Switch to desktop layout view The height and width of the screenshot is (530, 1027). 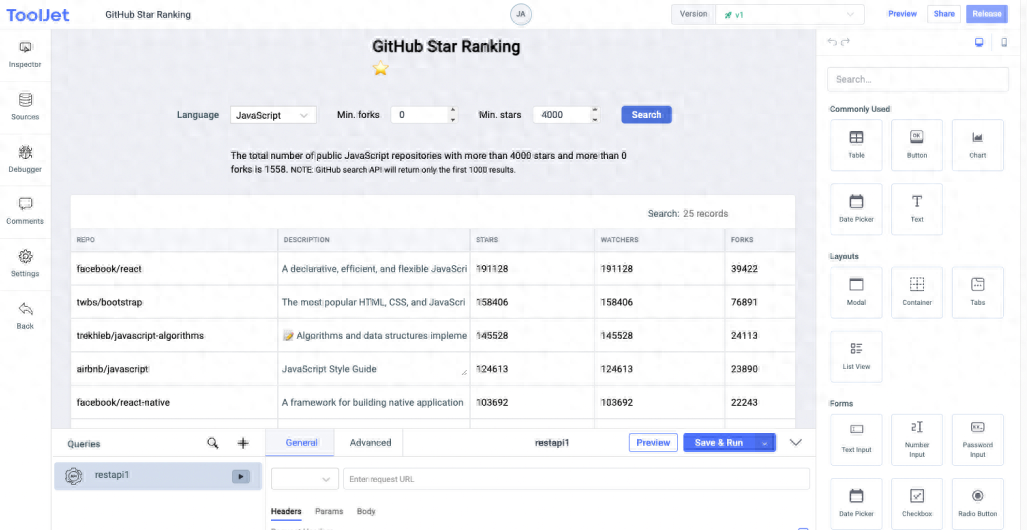(x=979, y=43)
